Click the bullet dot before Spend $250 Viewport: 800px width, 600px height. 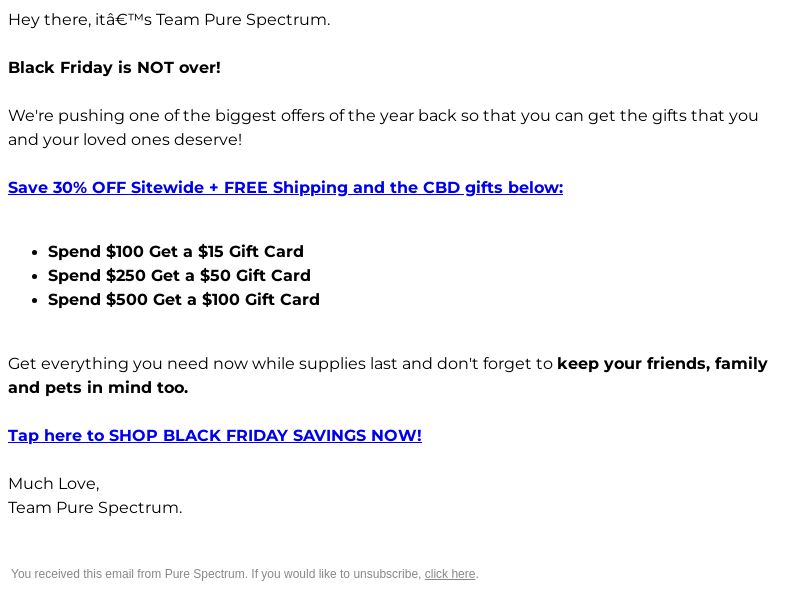pos(34,276)
